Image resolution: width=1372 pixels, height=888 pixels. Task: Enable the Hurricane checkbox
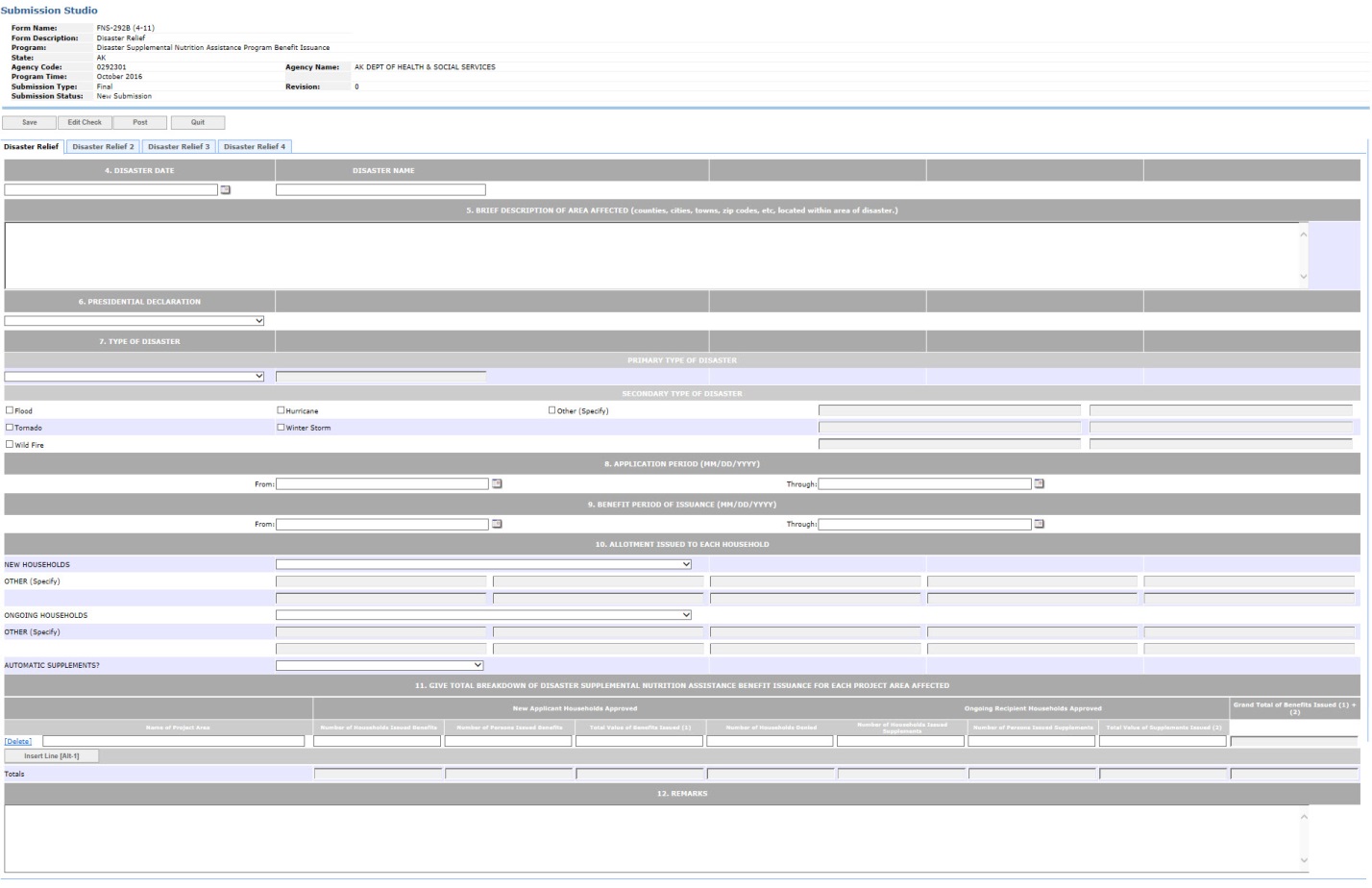coord(281,410)
